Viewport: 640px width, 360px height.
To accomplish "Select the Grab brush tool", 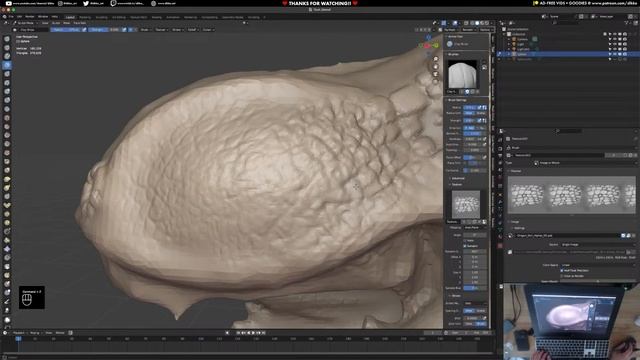I will 7,170.
